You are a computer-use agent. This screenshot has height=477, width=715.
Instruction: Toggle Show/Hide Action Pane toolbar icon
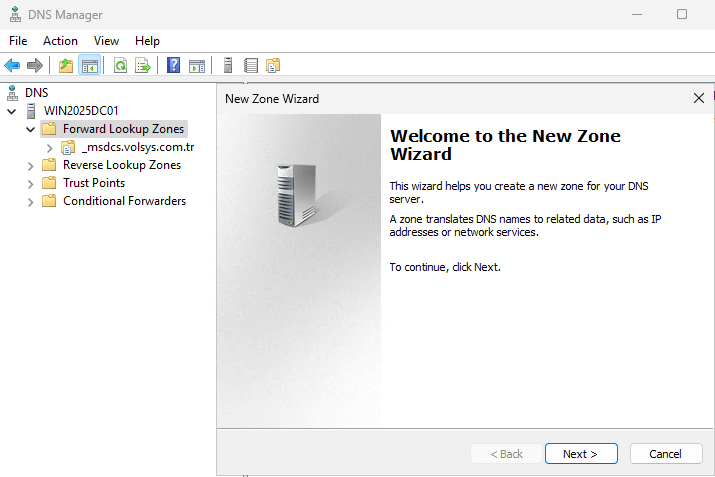[x=197, y=66]
